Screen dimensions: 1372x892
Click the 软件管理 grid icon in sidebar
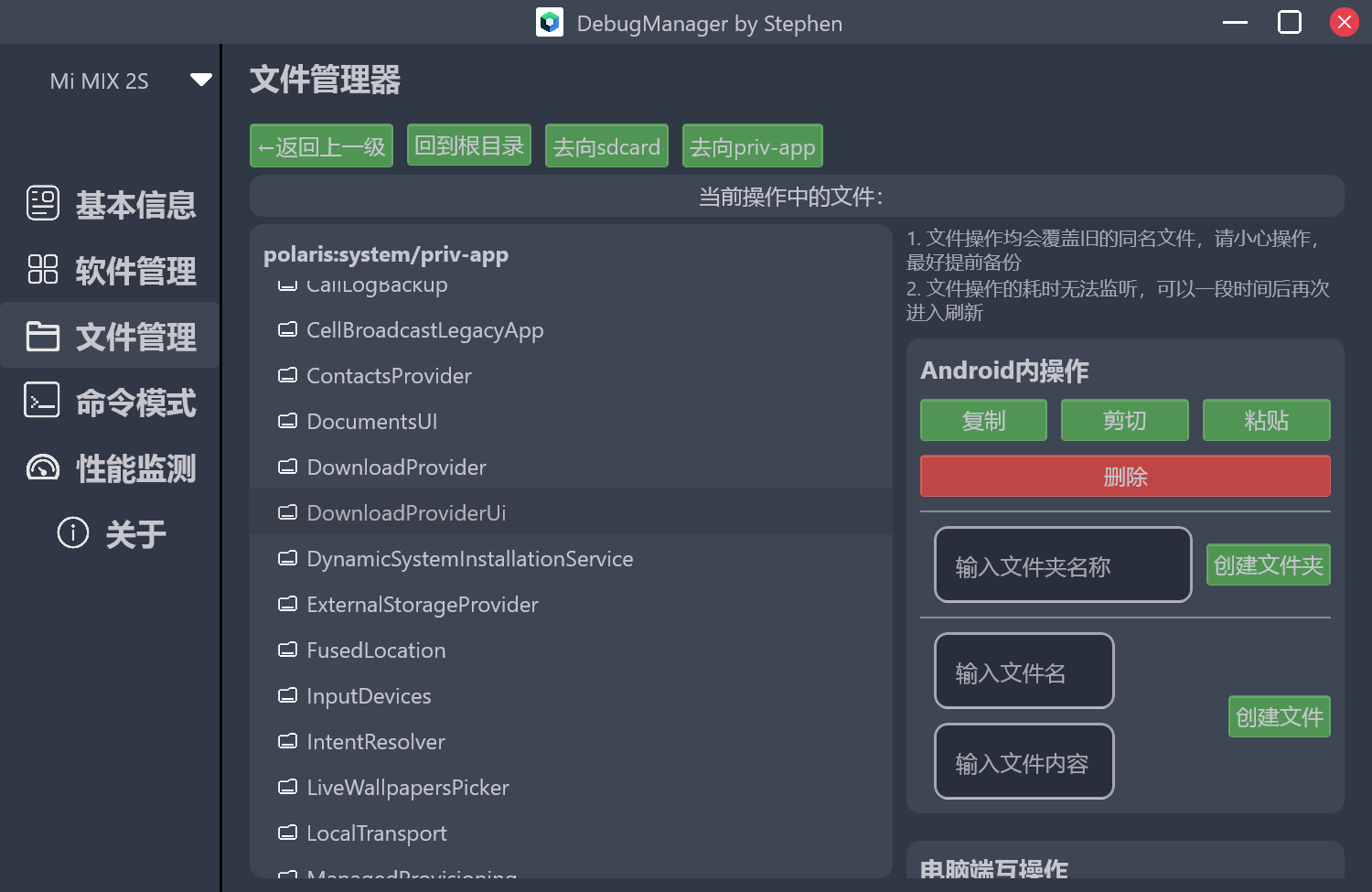click(x=41, y=269)
